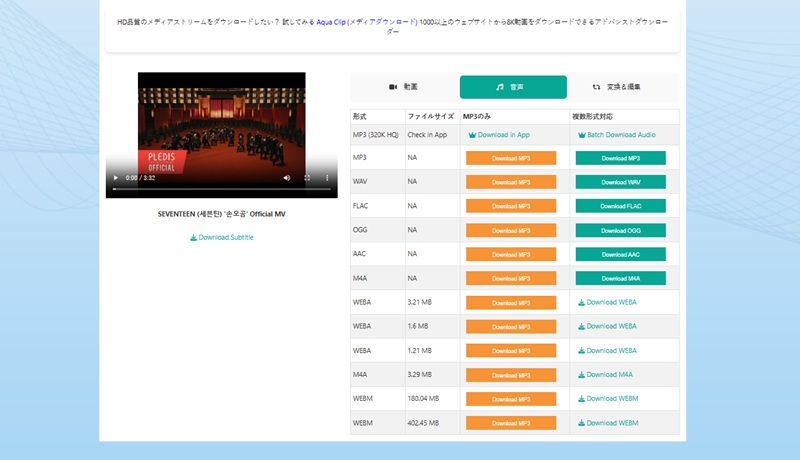Click the Download Subtitle link
The image size is (800, 460).
pyautogui.click(x=221, y=237)
